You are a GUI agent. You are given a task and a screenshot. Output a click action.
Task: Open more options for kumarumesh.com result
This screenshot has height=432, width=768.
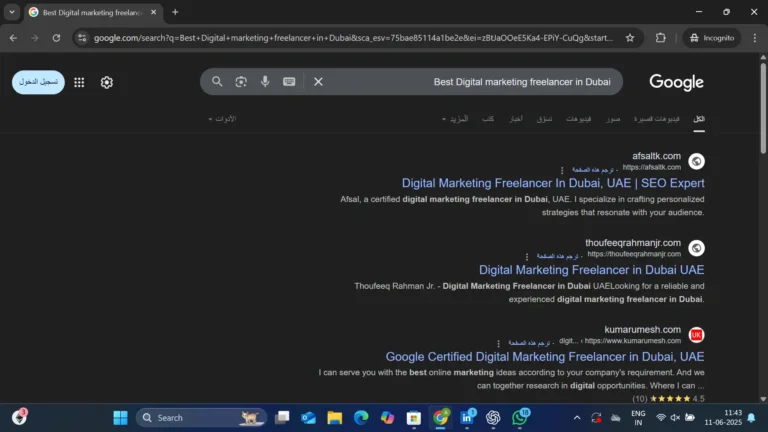tap(498, 343)
